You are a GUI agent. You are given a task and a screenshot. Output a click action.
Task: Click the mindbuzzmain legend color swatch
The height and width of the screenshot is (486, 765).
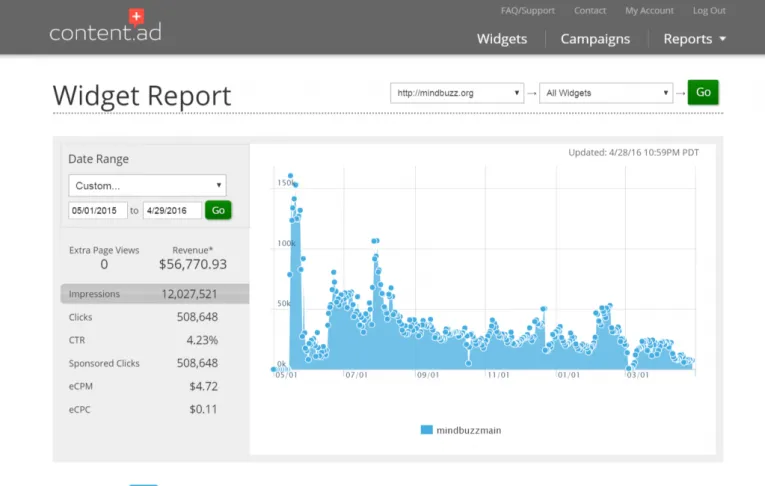point(426,430)
